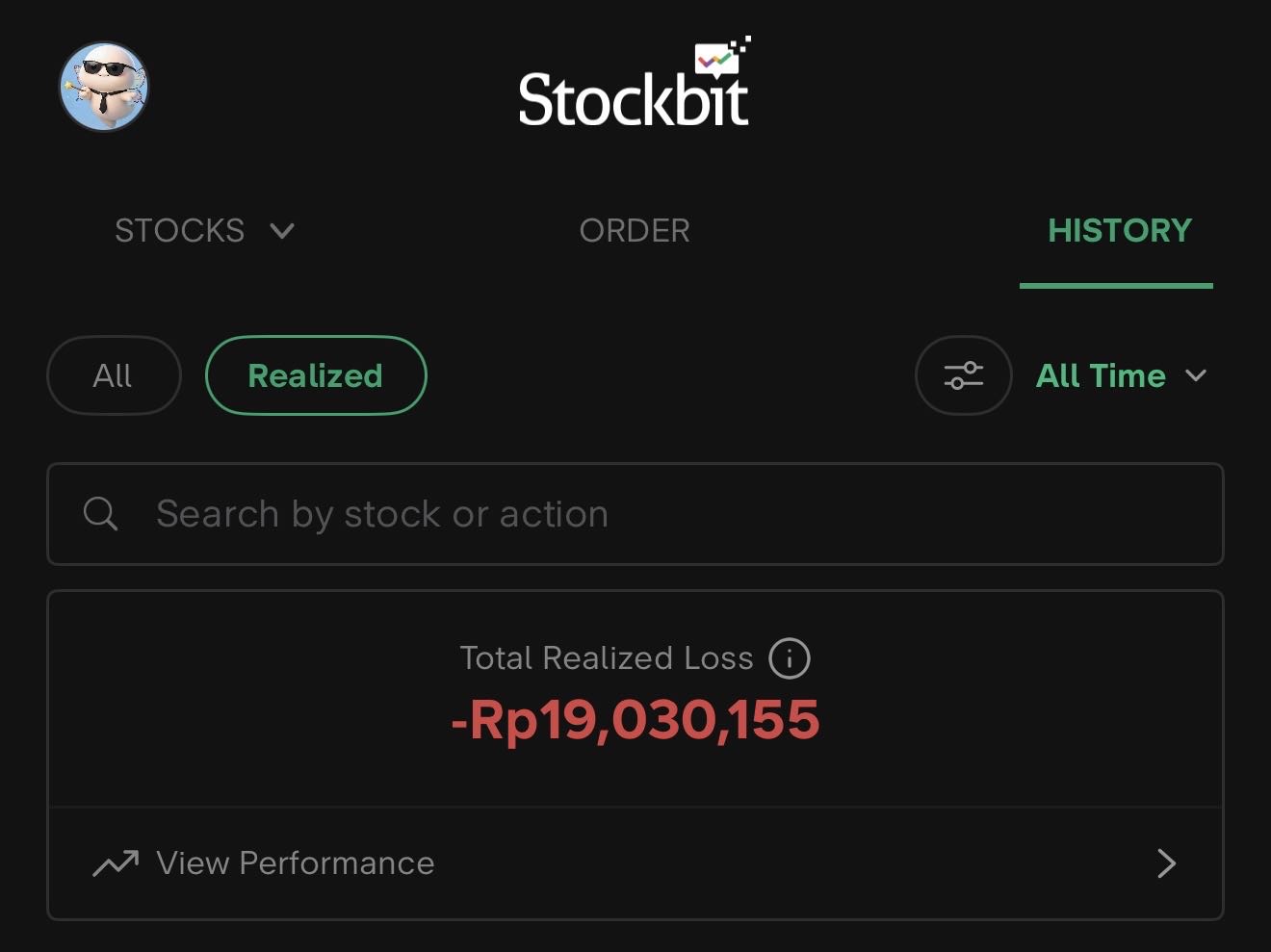Select the HISTORY tab

tap(1120, 231)
